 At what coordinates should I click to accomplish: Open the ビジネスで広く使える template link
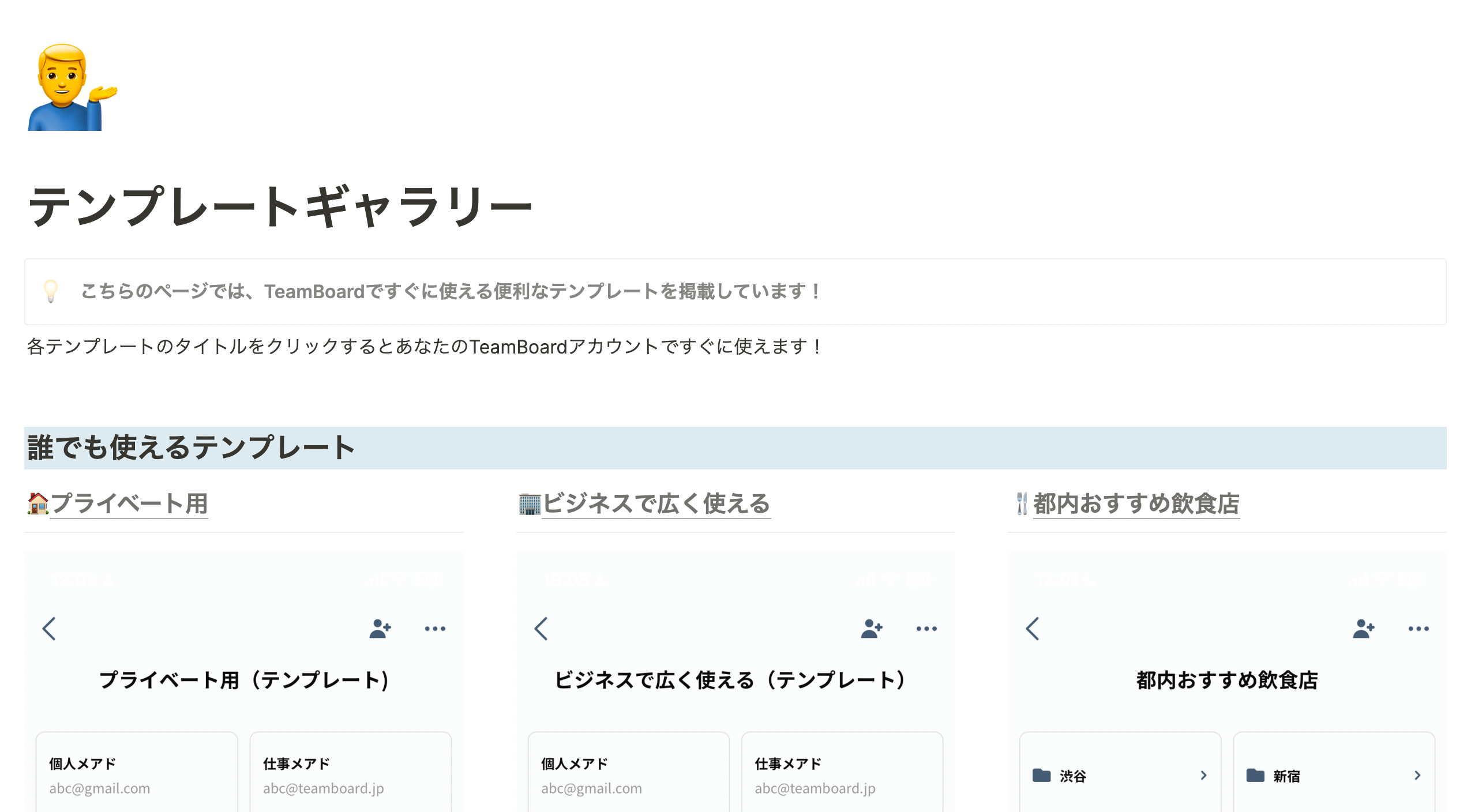pyautogui.click(x=656, y=503)
